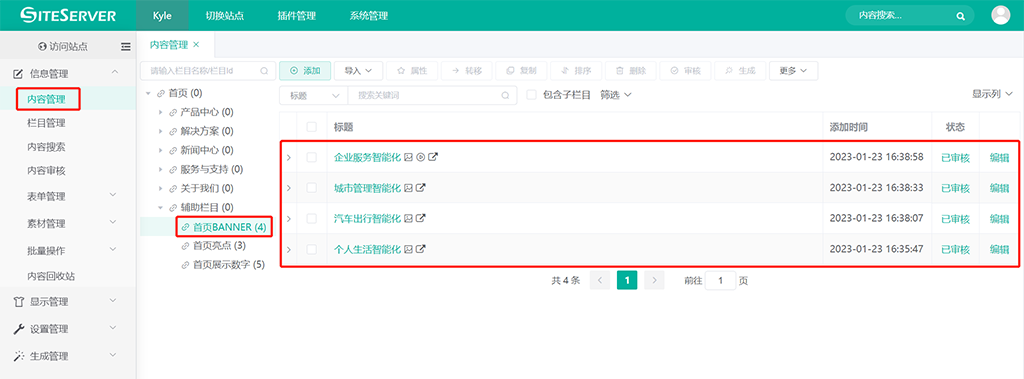Click the next page arrow

[x=654, y=280]
